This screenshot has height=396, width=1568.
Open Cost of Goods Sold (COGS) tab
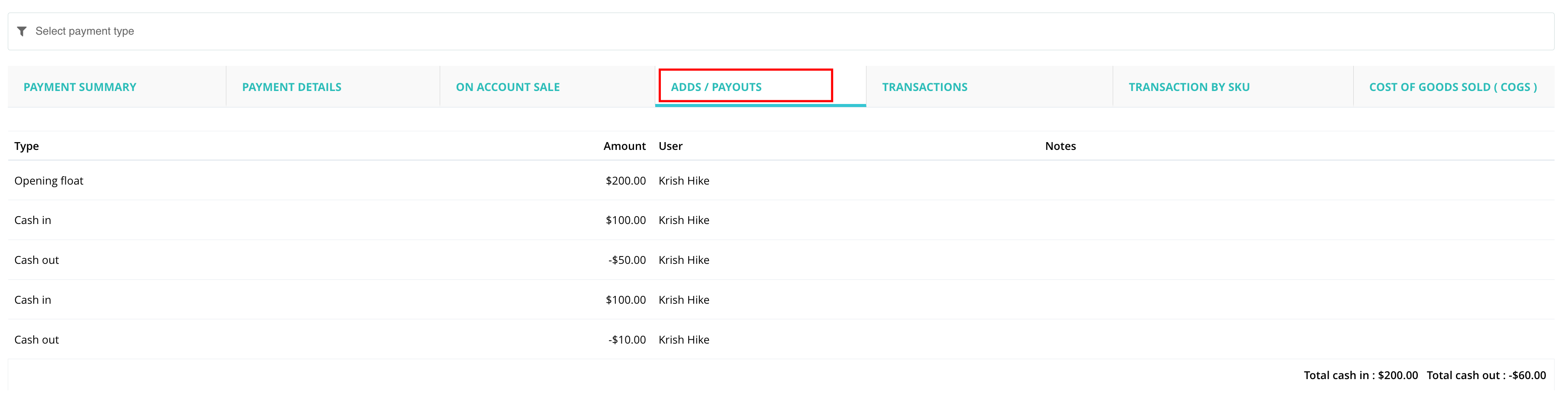tap(1453, 87)
